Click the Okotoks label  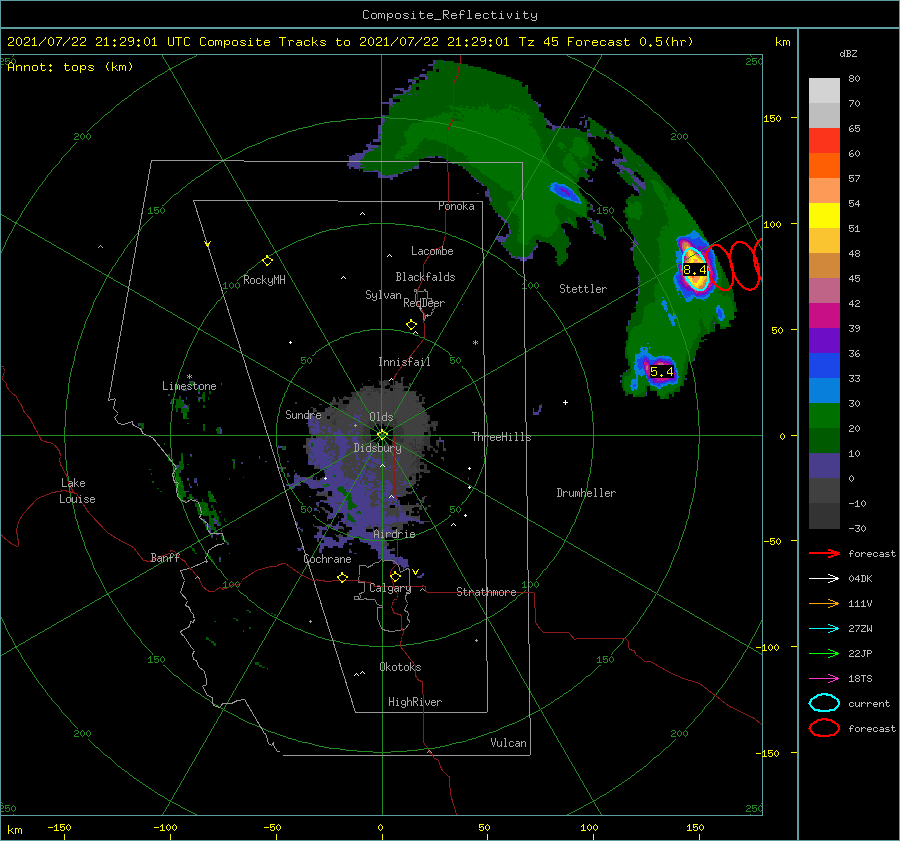(x=400, y=667)
